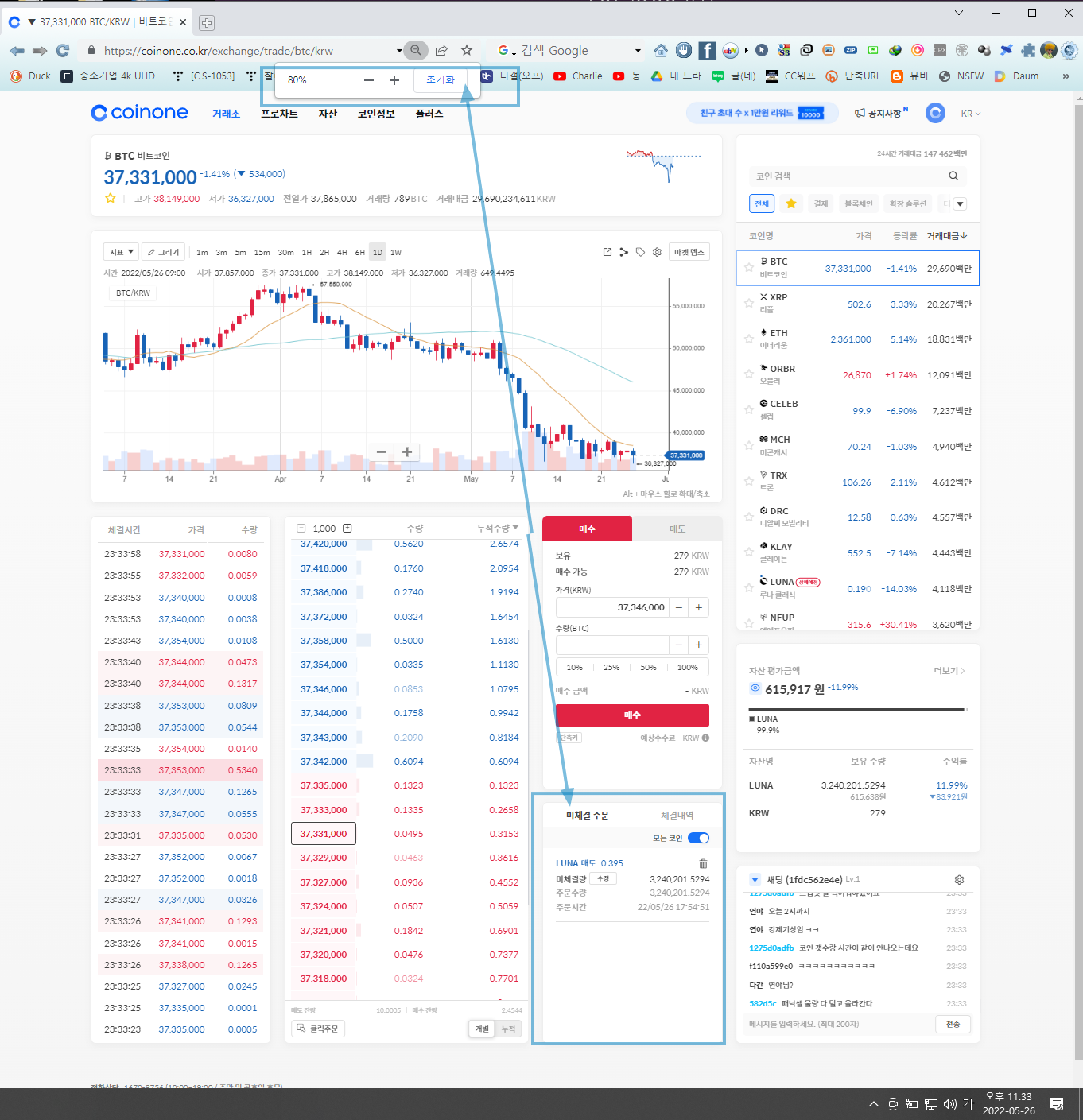Open the Facebook toolbar extension icon

707,50
